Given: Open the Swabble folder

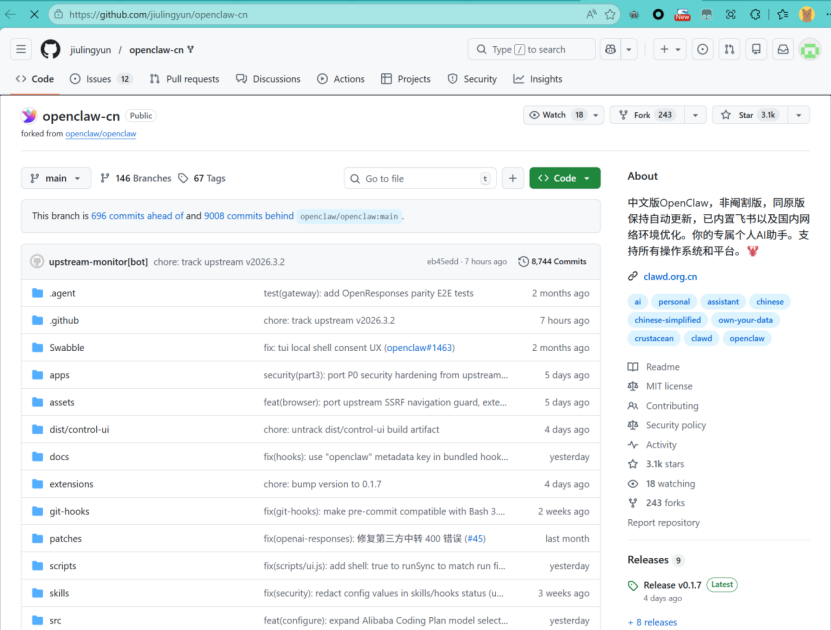Looking at the screenshot, I should click(x=67, y=348).
